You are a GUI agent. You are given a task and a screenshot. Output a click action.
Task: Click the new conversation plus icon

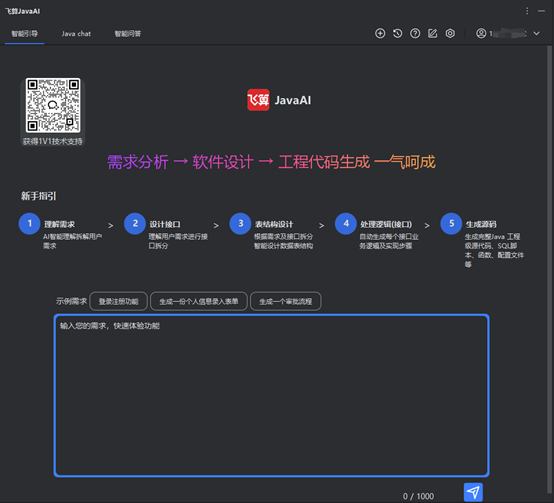point(380,34)
